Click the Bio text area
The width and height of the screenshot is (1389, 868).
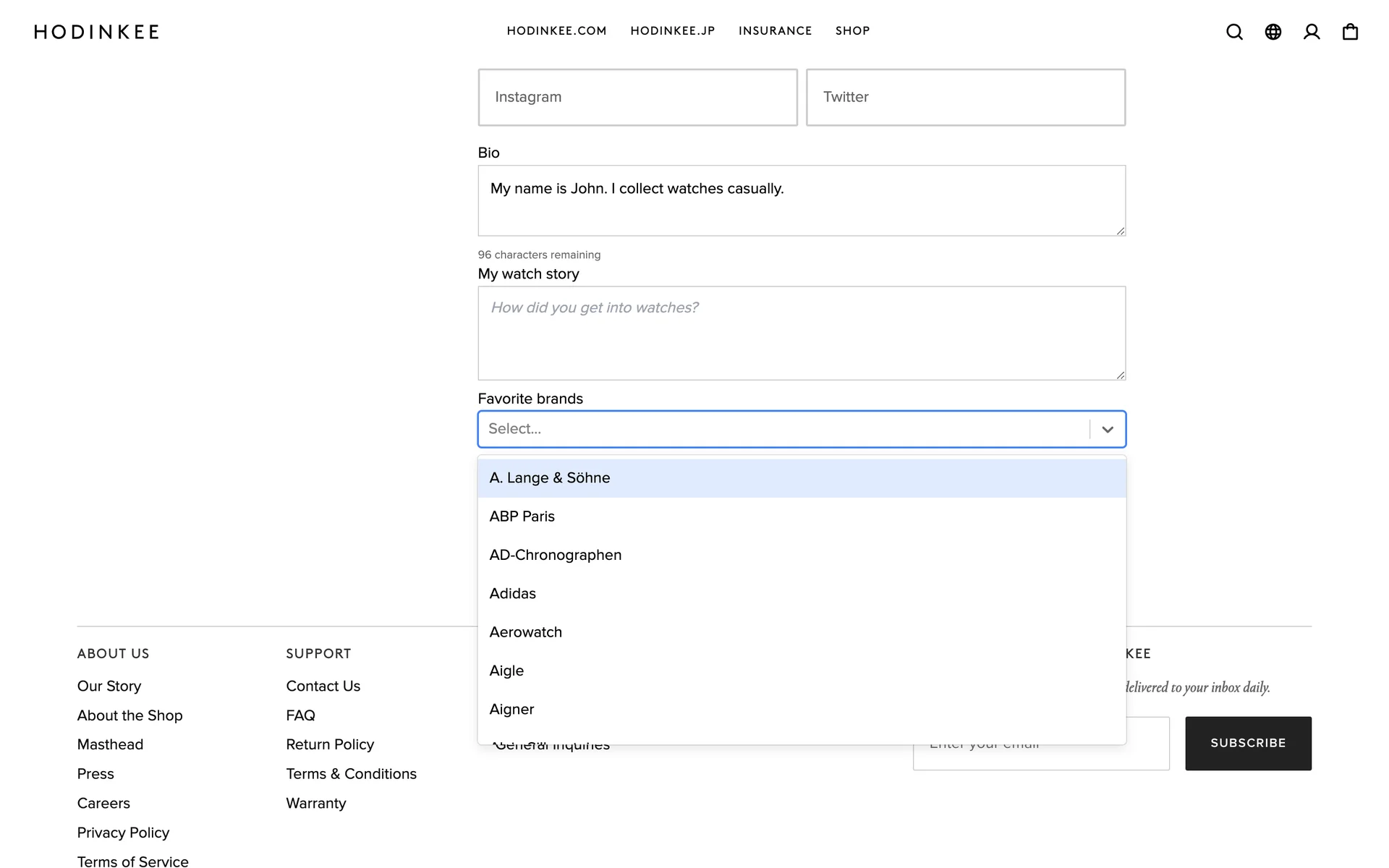tap(802, 200)
